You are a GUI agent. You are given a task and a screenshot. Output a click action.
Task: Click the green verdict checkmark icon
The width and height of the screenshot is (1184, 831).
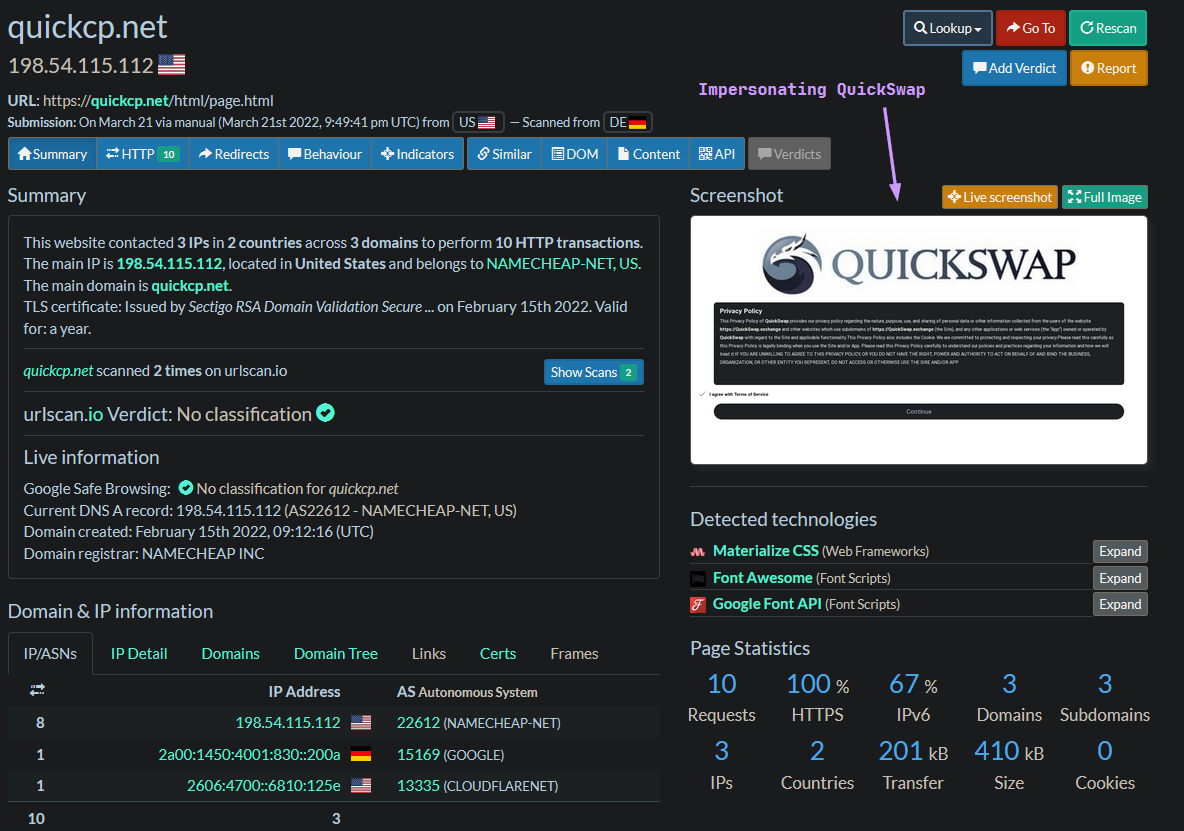coord(325,413)
